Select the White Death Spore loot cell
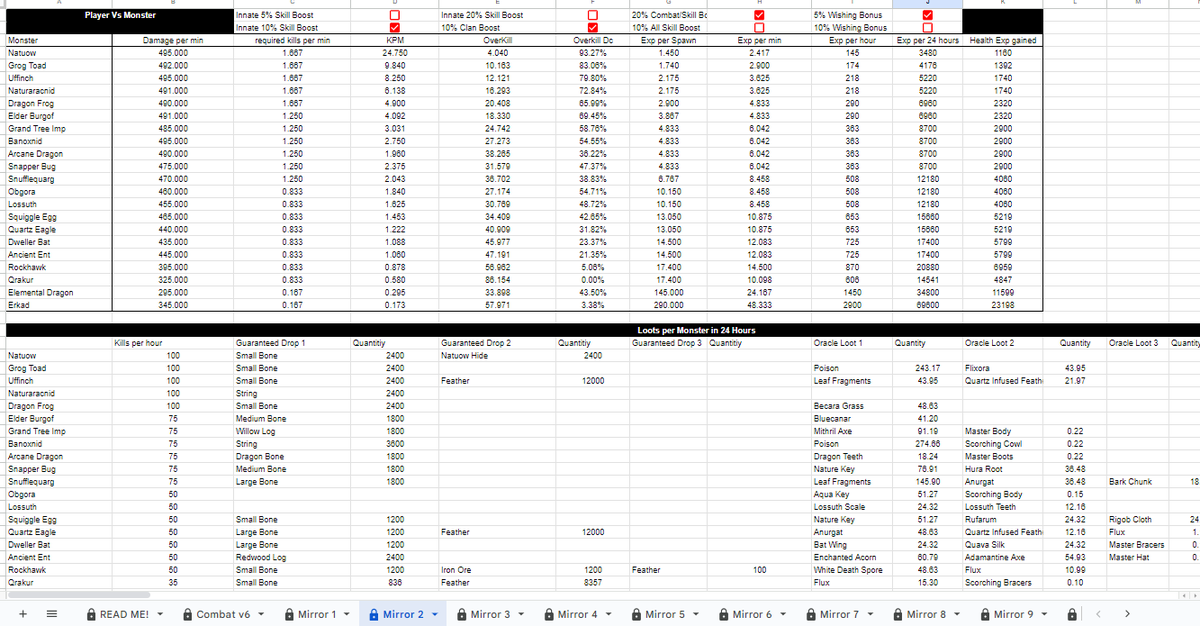This screenshot has height=626, width=1200. point(850,569)
